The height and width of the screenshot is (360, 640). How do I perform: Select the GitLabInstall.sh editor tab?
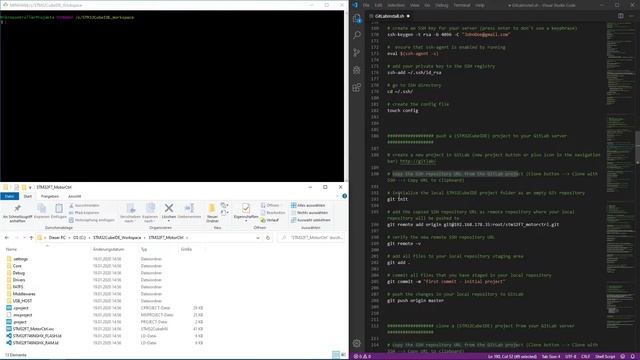pos(389,16)
